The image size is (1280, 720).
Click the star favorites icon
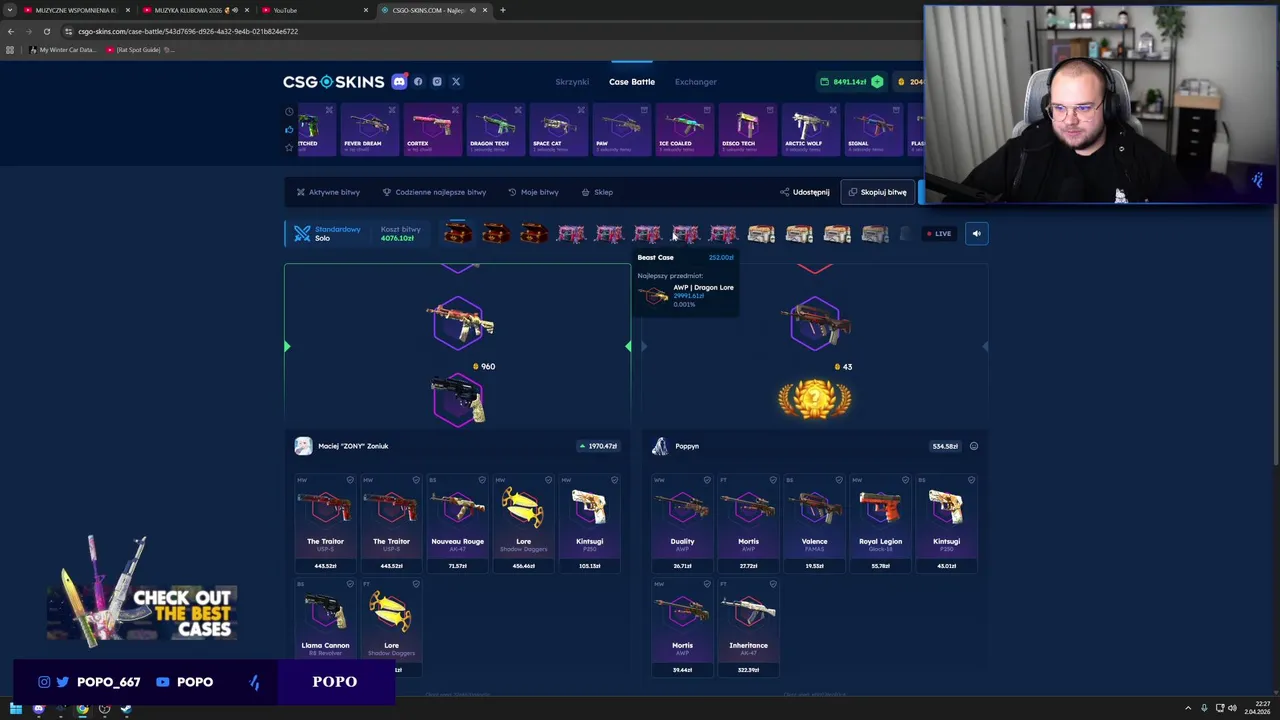[x=289, y=147]
